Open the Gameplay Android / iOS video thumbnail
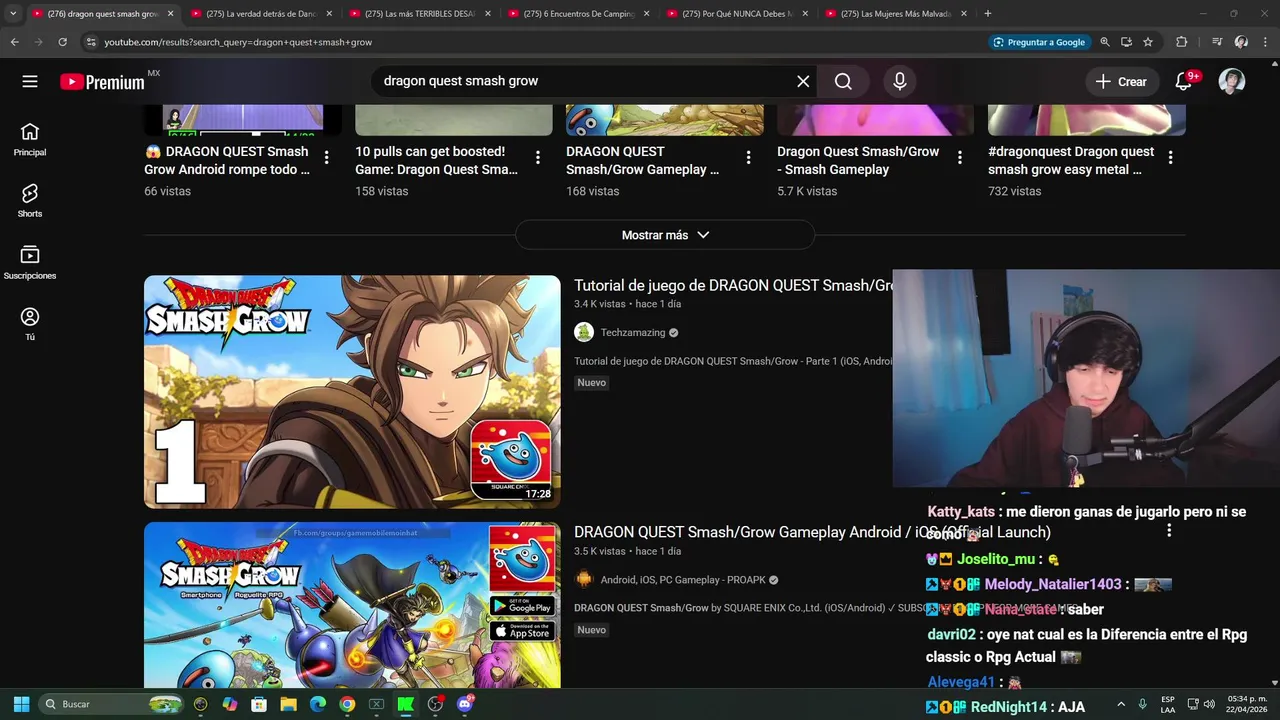1280x720 pixels. pos(352,605)
